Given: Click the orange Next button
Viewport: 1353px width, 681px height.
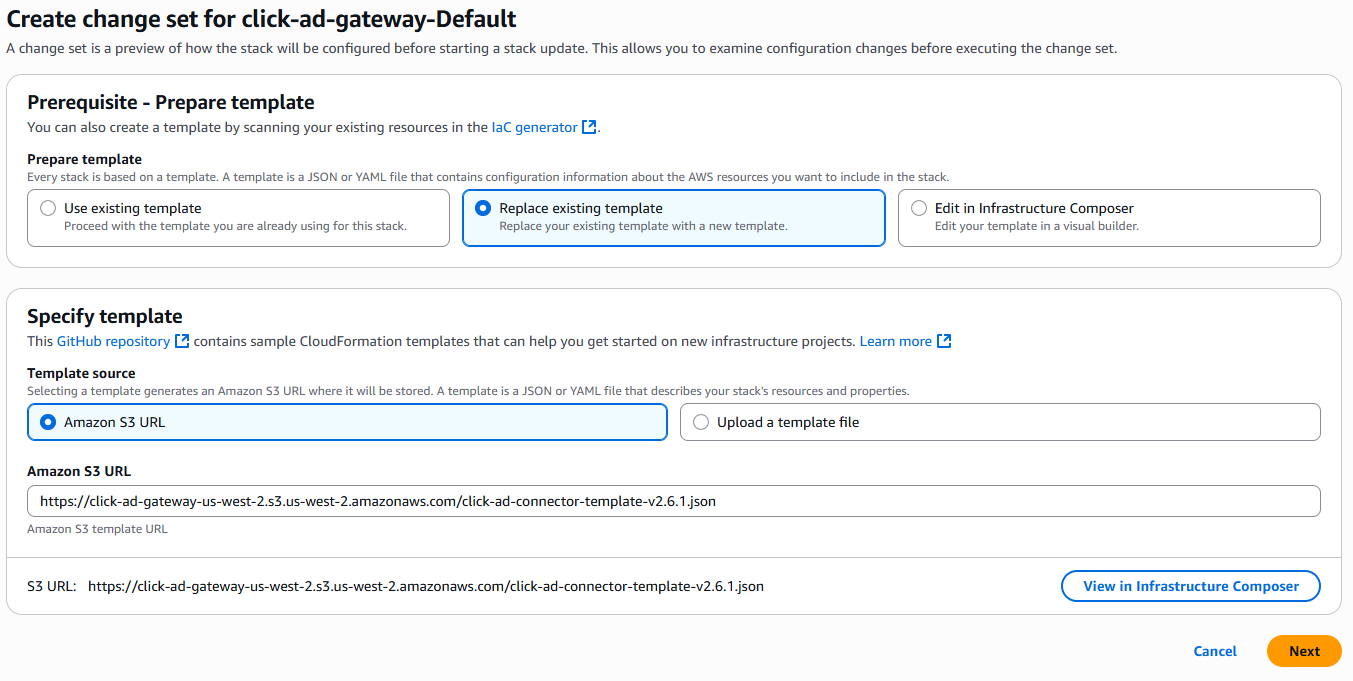Looking at the screenshot, I should (1304, 651).
